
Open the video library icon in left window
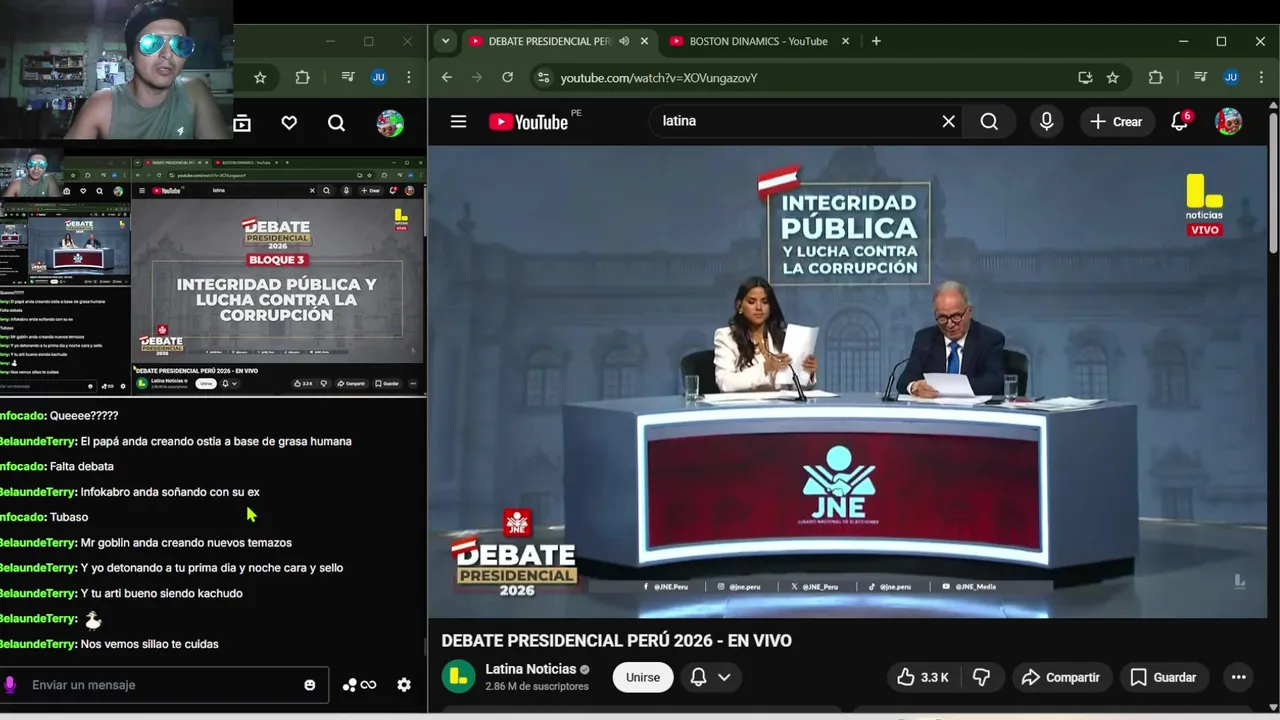tap(242, 123)
